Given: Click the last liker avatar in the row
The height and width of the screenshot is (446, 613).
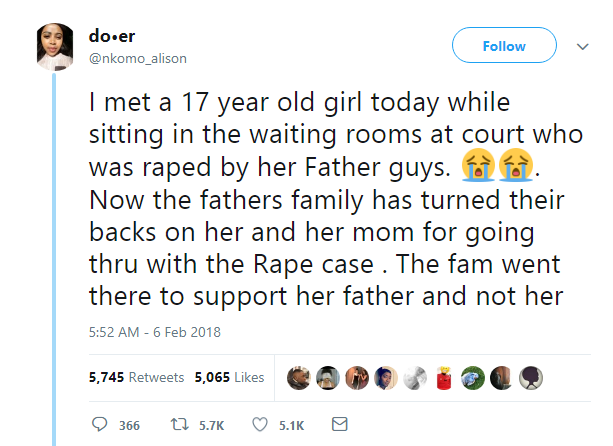Looking at the screenshot, I should [533, 377].
